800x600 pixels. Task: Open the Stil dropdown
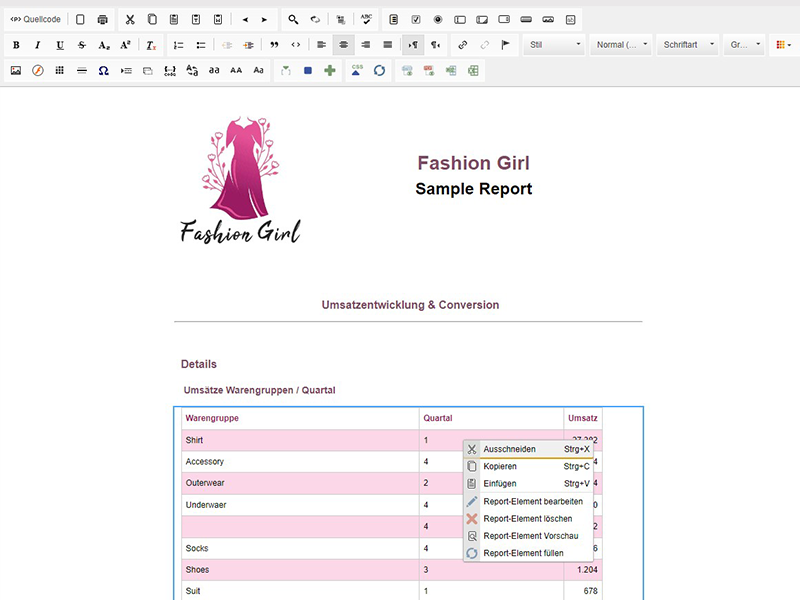coord(555,45)
